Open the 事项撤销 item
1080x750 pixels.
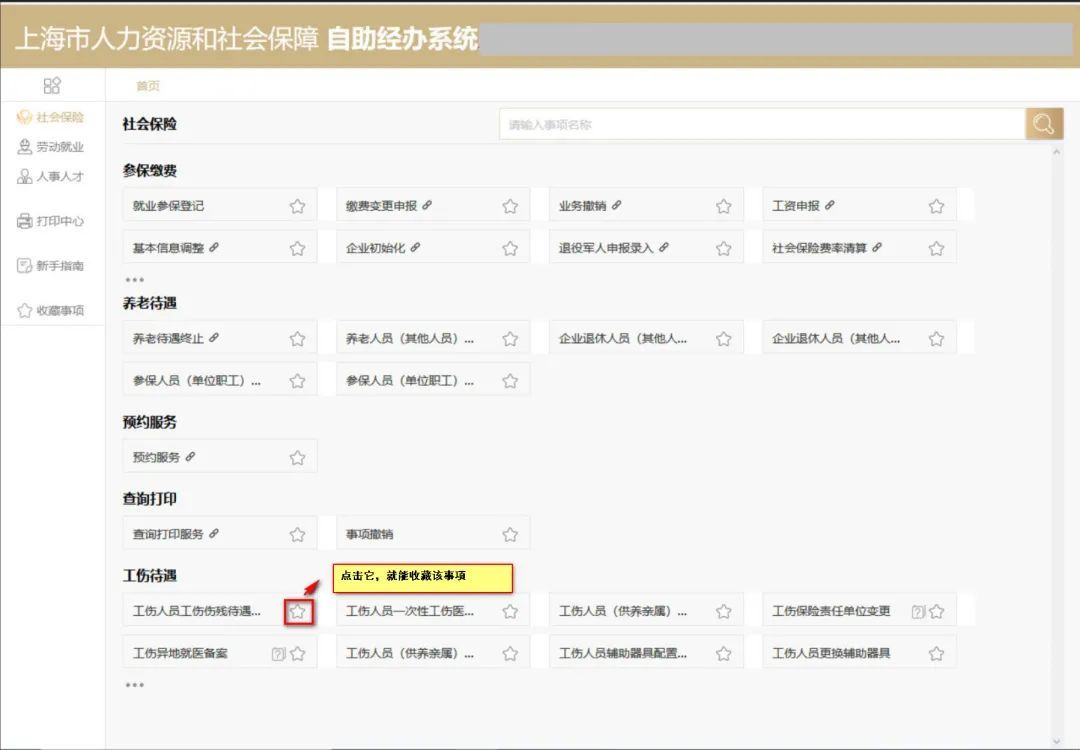pyautogui.click(x=433, y=534)
